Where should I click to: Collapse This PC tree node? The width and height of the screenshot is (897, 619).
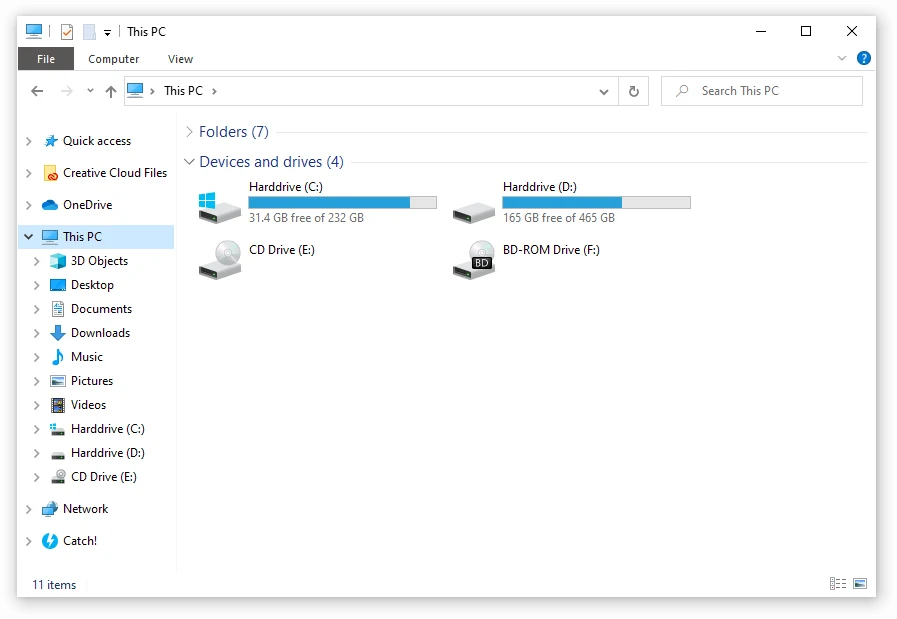click(x=29, y=236)
